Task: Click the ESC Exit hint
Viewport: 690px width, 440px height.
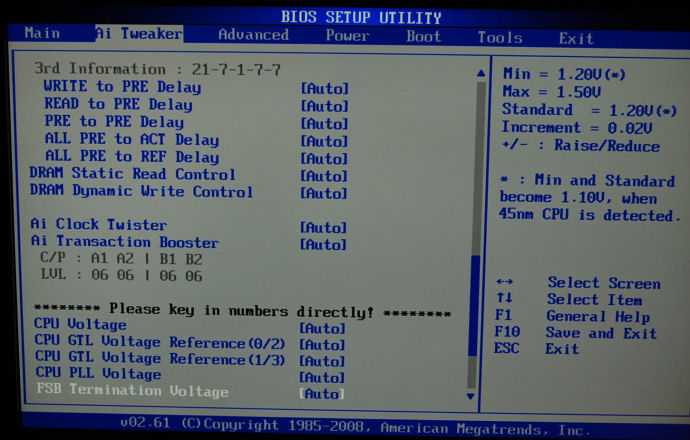Action: (536, 349)
